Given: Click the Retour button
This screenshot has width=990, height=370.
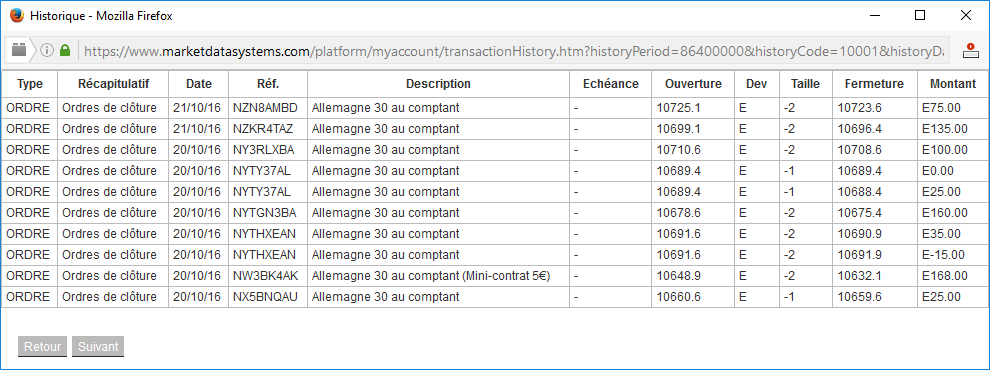Looking at the screenshot, I should (x=42, y=347).
